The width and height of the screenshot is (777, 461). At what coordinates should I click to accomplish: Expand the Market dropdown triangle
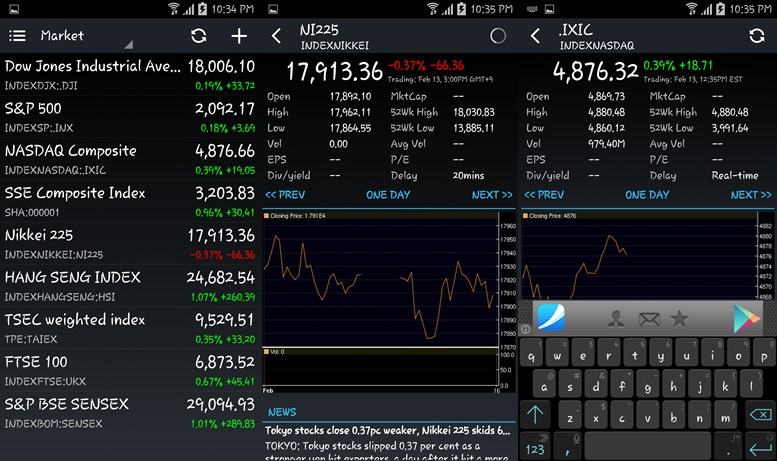click(129, 45)
